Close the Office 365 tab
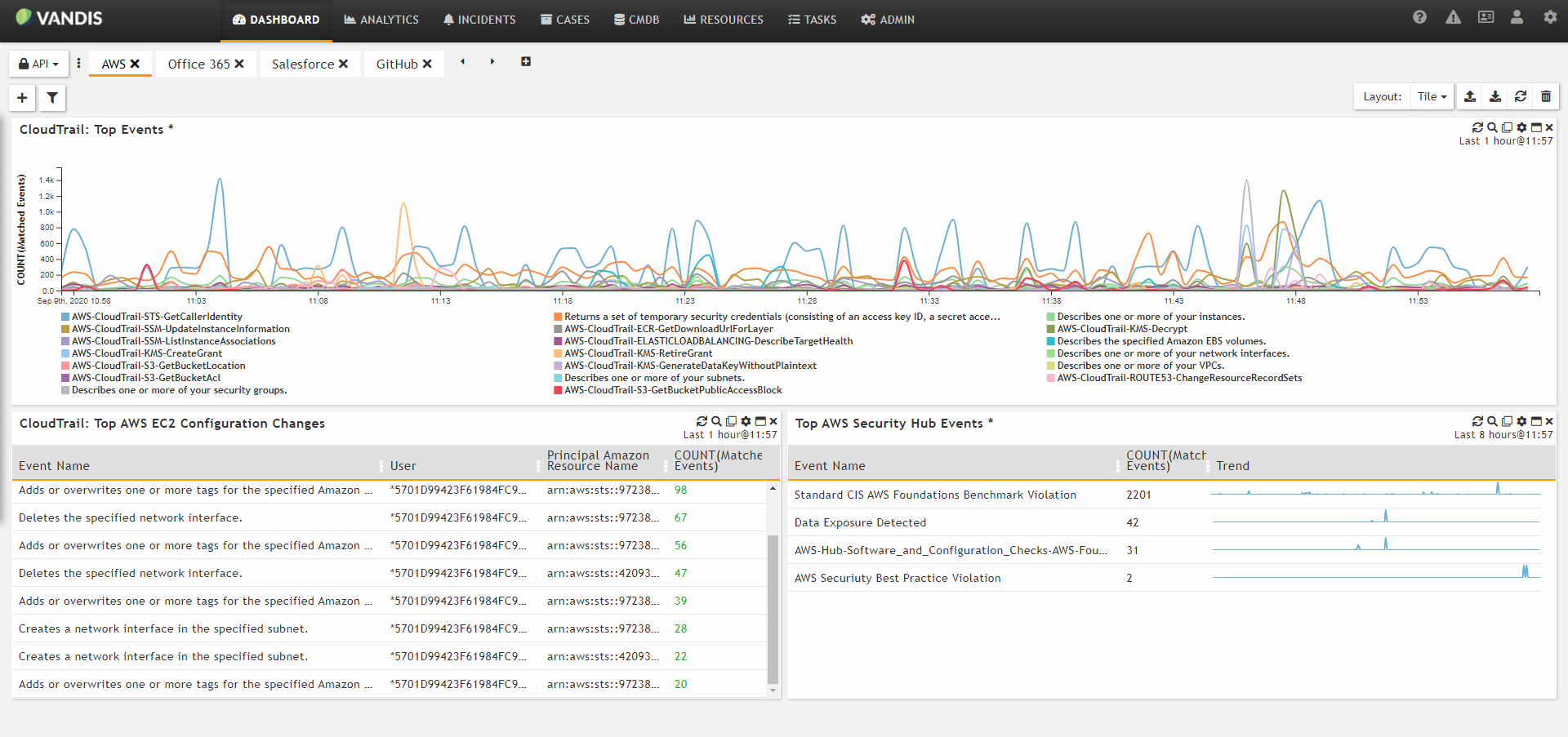The width and height of the screenshot is (1568, 737). [239, 64]
